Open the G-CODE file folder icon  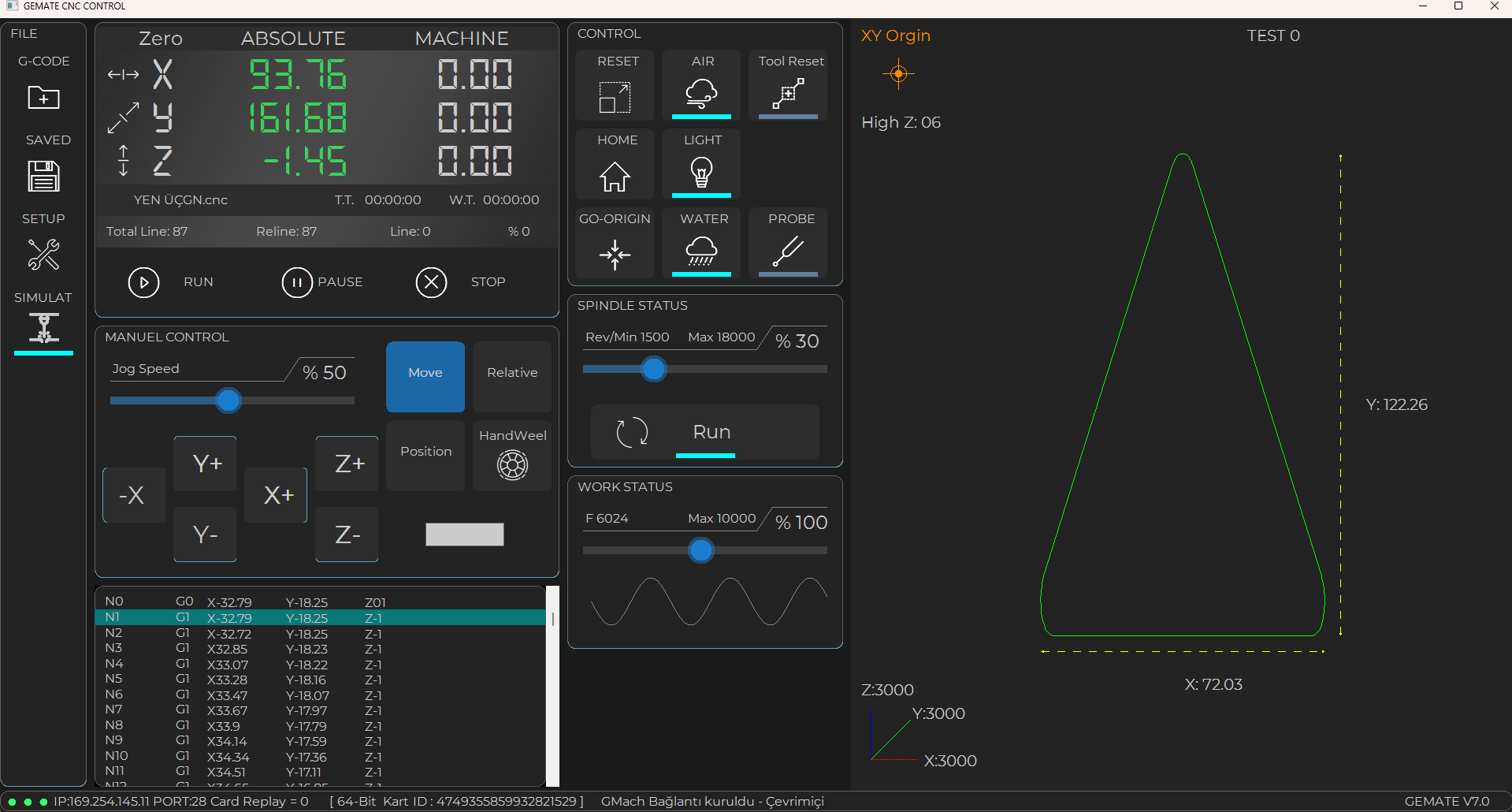pyautogui.click(x=44, y=98)
